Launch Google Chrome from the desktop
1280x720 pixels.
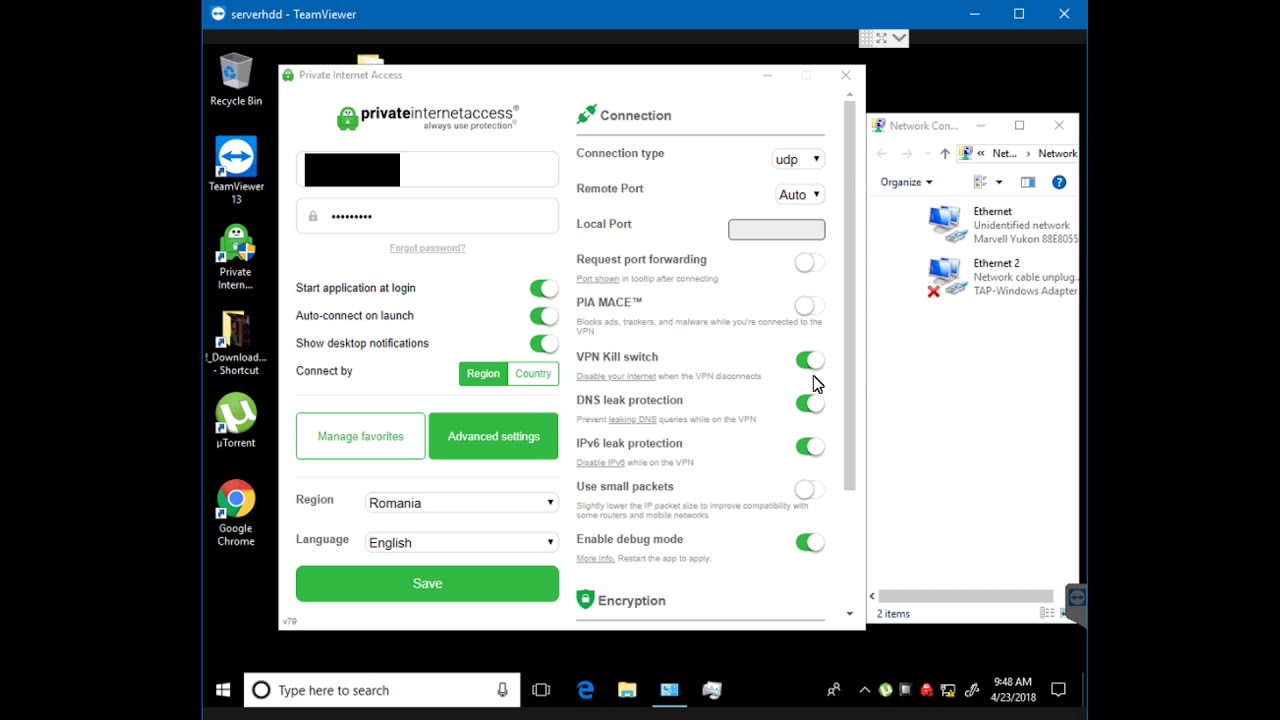pyautogui.click(x=236, y=514)
